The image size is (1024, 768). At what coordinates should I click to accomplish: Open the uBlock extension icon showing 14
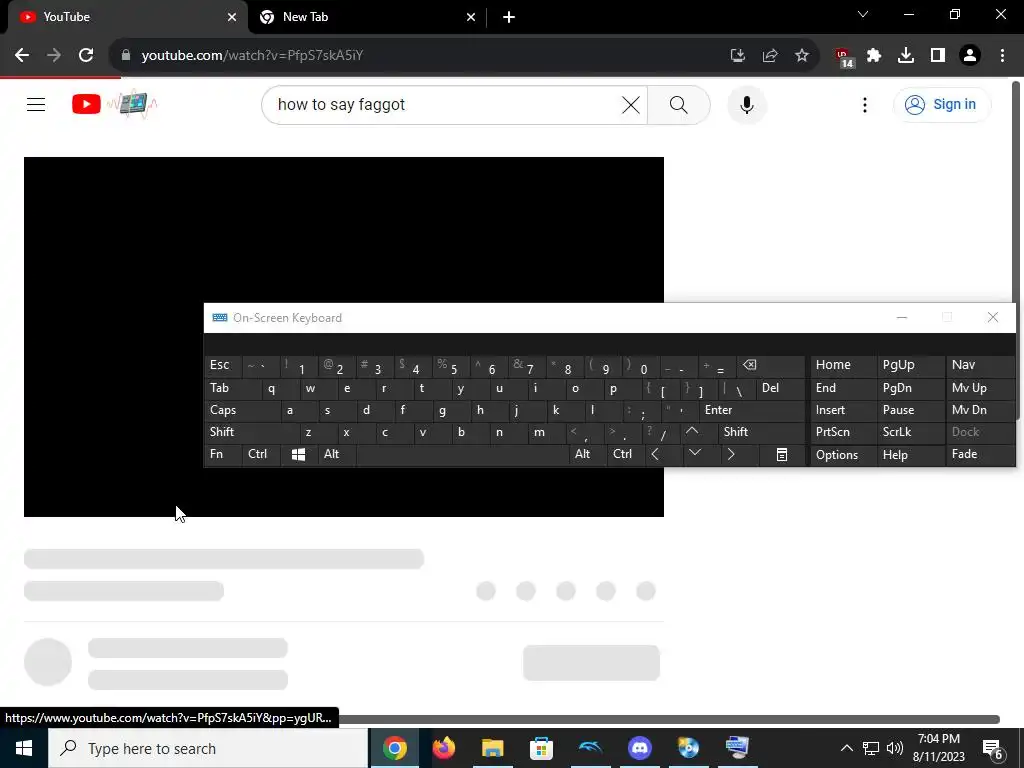(844, 57)
